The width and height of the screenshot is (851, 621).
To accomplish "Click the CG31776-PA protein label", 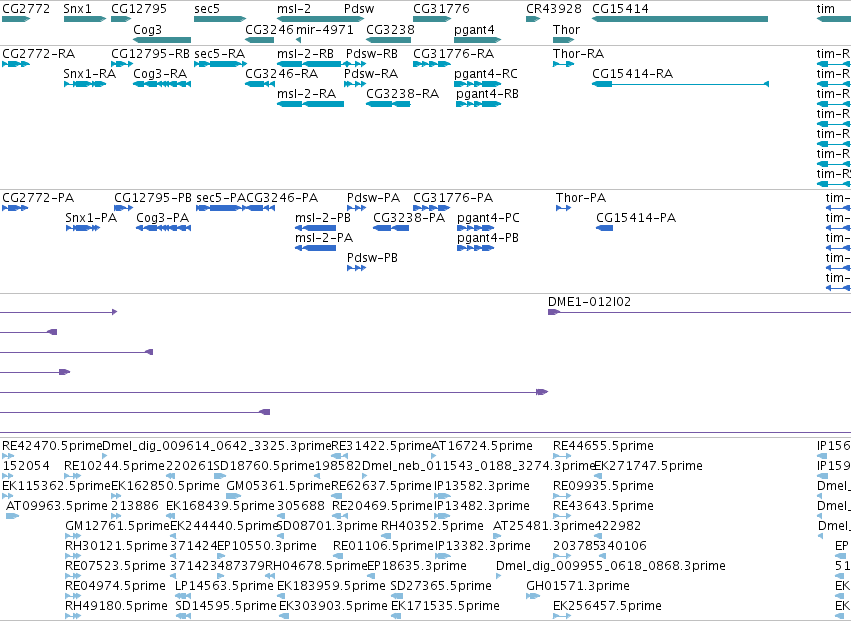I will pyautogui.click(x=453, y=198).
